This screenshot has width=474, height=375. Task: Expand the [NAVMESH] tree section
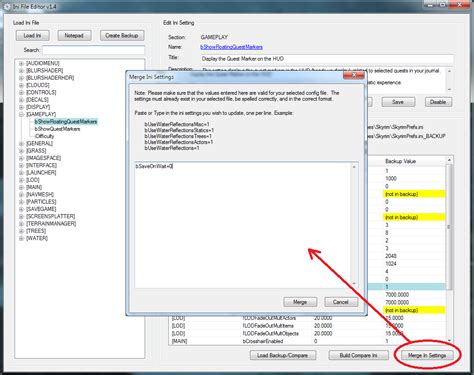point(21,194)
